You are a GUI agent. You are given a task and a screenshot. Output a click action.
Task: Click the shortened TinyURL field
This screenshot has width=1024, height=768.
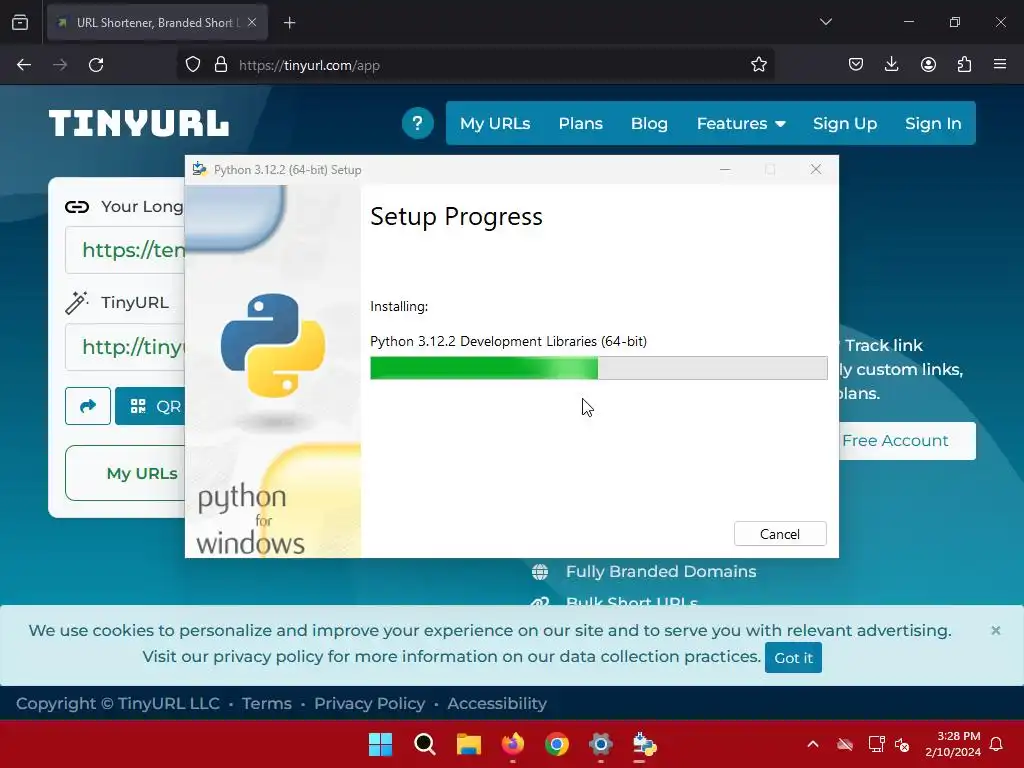125,347
